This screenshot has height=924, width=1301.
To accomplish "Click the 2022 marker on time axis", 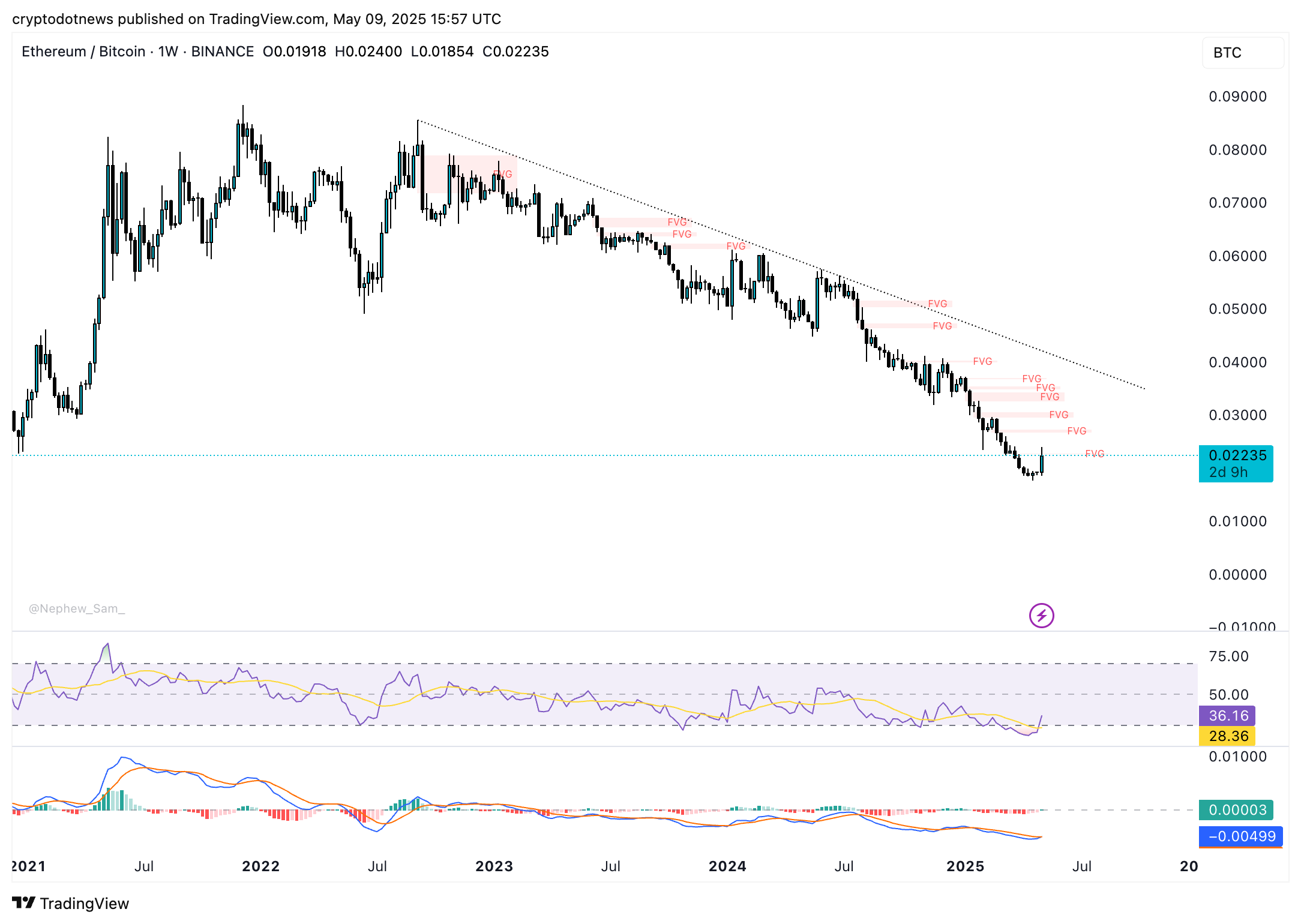I will (x=260, y=866).
